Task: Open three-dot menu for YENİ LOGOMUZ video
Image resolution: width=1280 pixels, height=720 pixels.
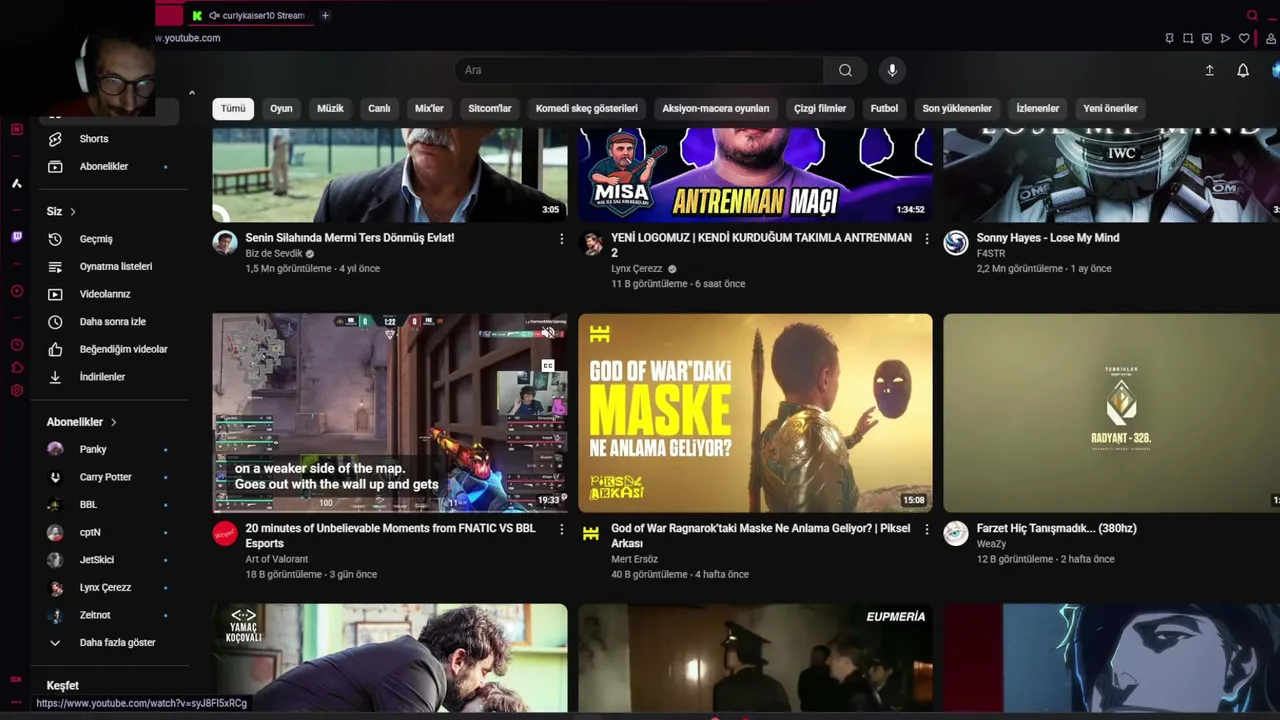Action: click(x=926, y=239)
